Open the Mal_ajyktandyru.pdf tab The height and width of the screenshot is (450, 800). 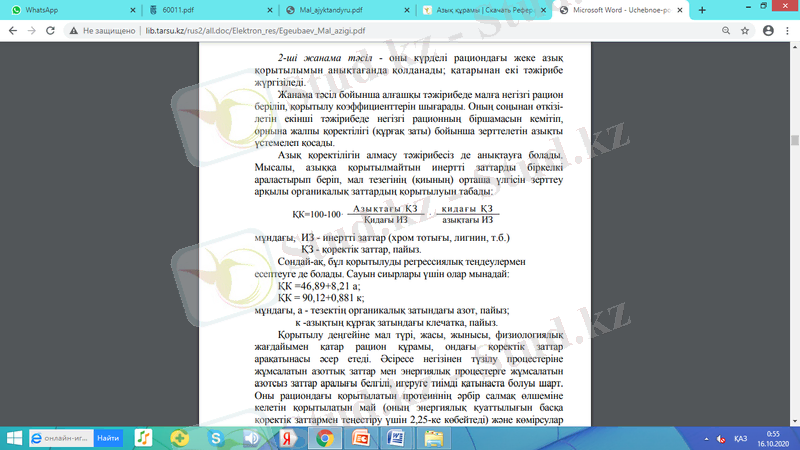(x=345, y=10)
